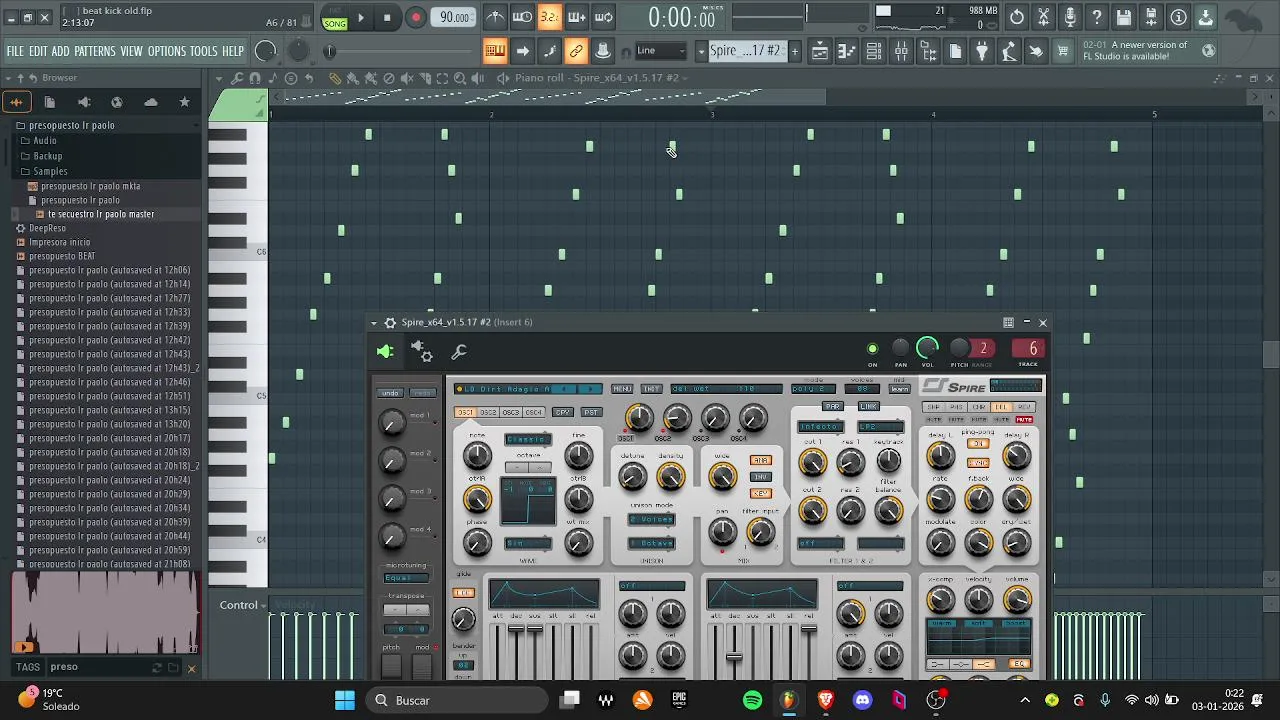This screenshot has height=720, width=1280.
Task: Toggle typing keyboard to piano icon
Action: [495, 51]
